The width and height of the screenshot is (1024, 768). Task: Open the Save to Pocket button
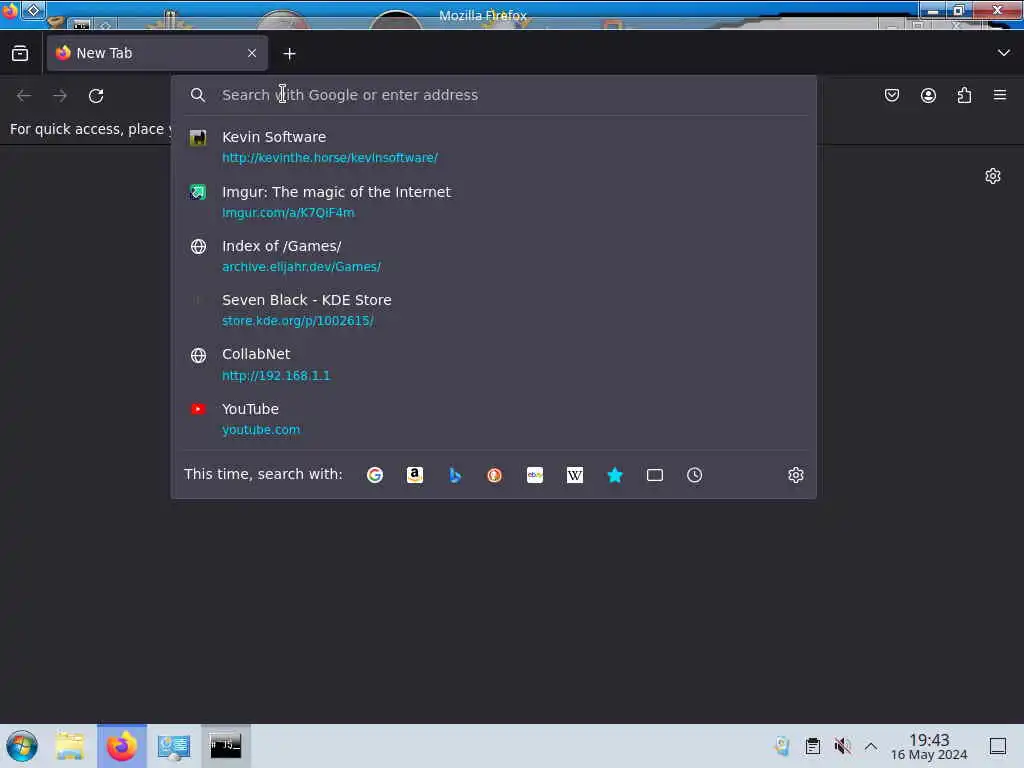coord(891,95)
